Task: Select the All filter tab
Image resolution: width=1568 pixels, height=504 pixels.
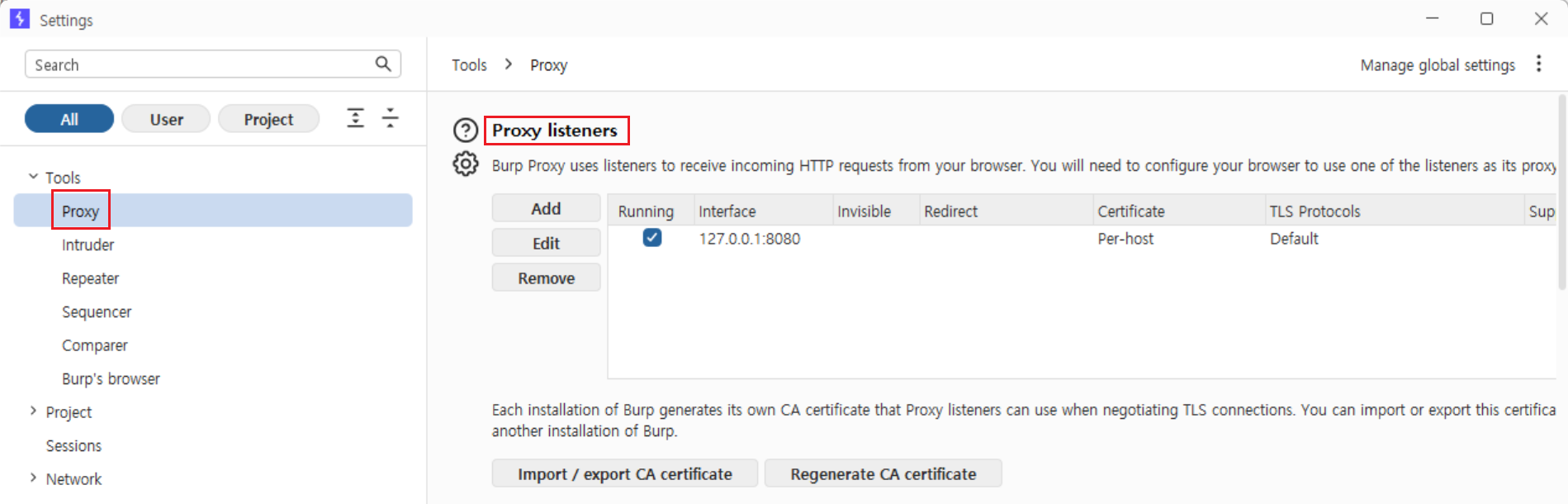Action: [69, 119]
